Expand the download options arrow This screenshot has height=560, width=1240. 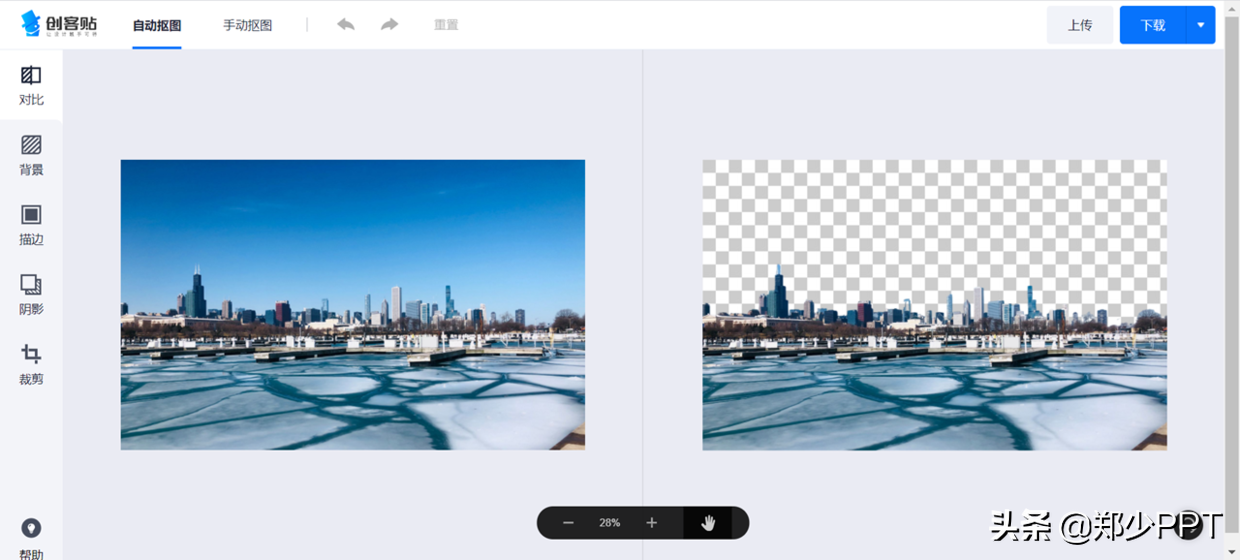click(1201, 25)
